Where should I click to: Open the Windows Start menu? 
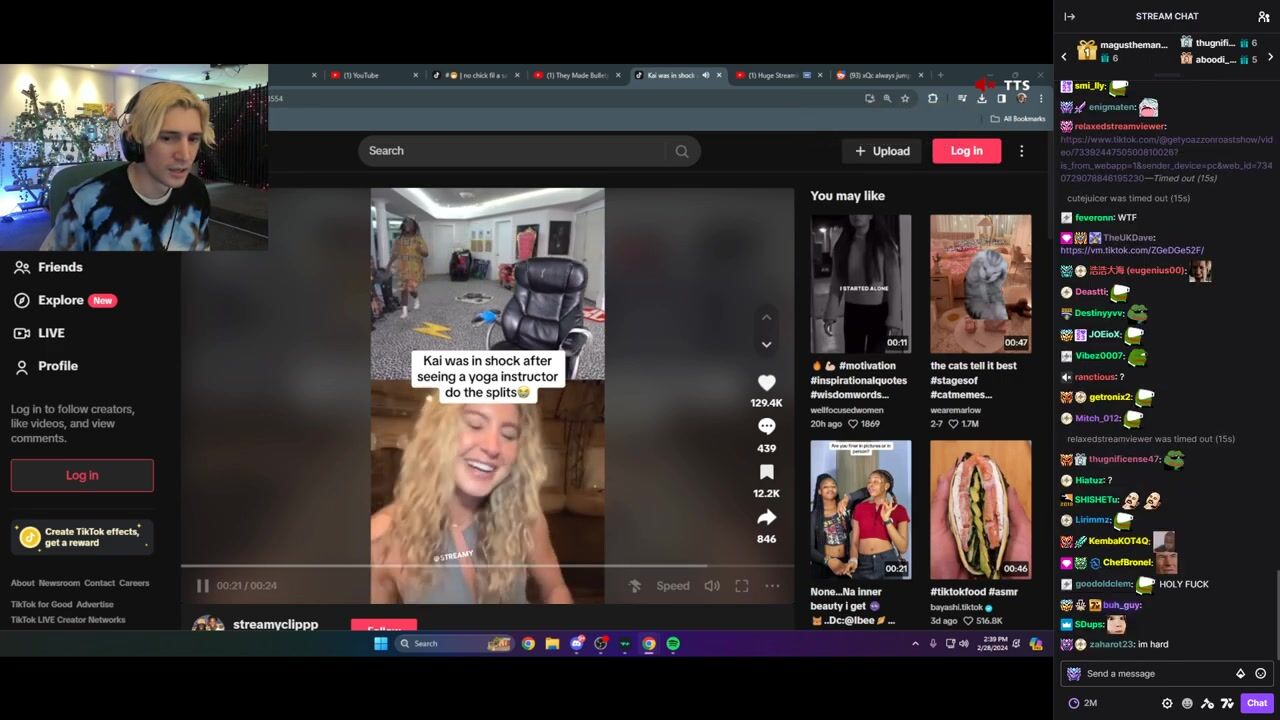pos(381,644)
